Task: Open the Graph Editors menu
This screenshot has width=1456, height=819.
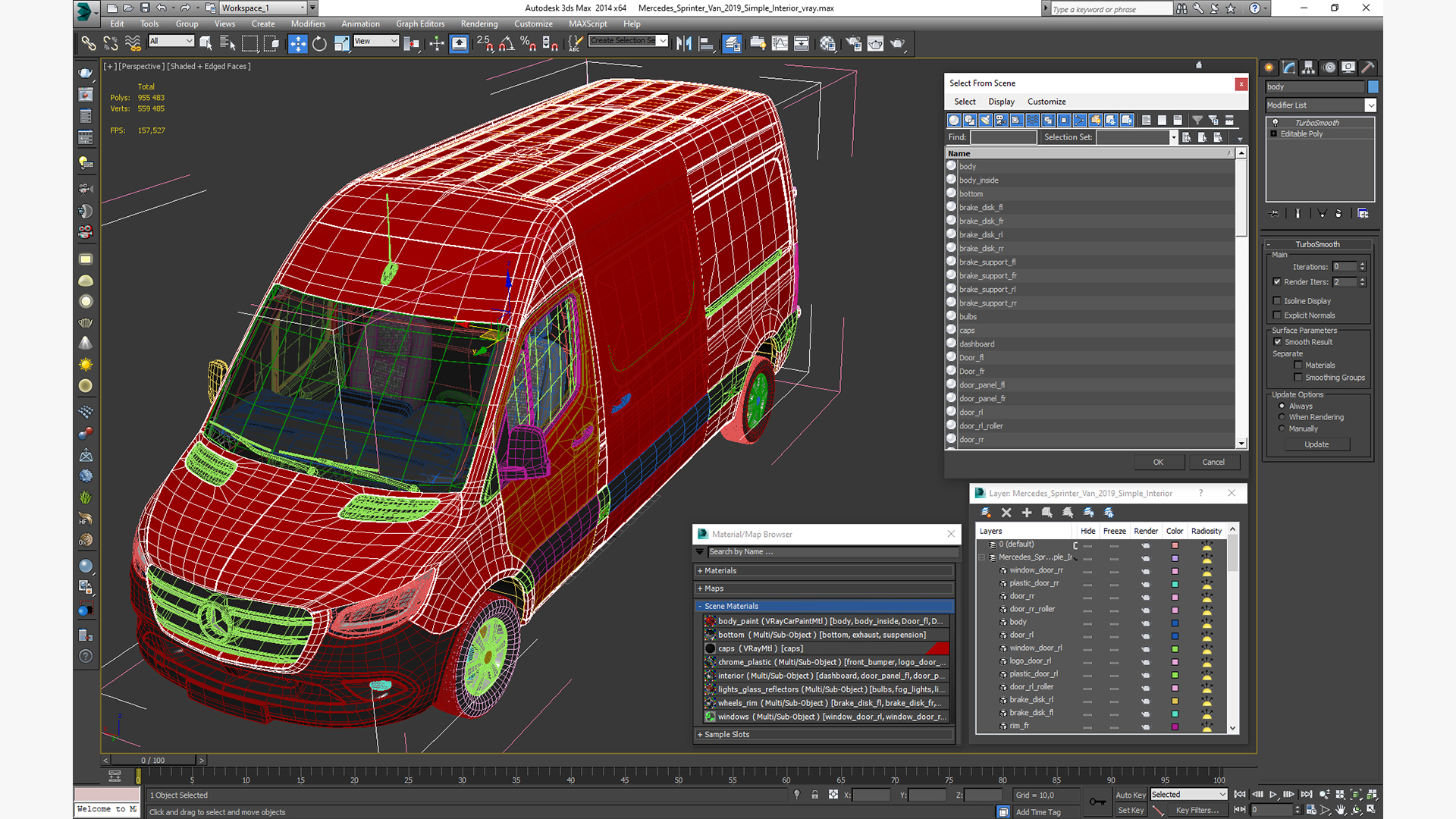Action: click(x=419, y=24)
